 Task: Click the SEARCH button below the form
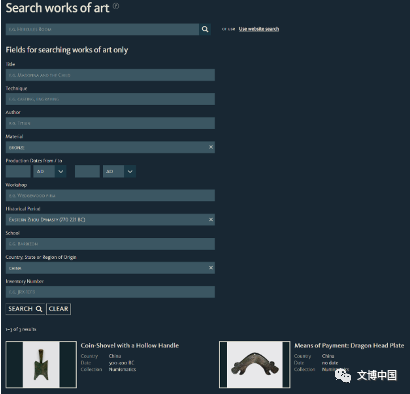coord(25,309)
